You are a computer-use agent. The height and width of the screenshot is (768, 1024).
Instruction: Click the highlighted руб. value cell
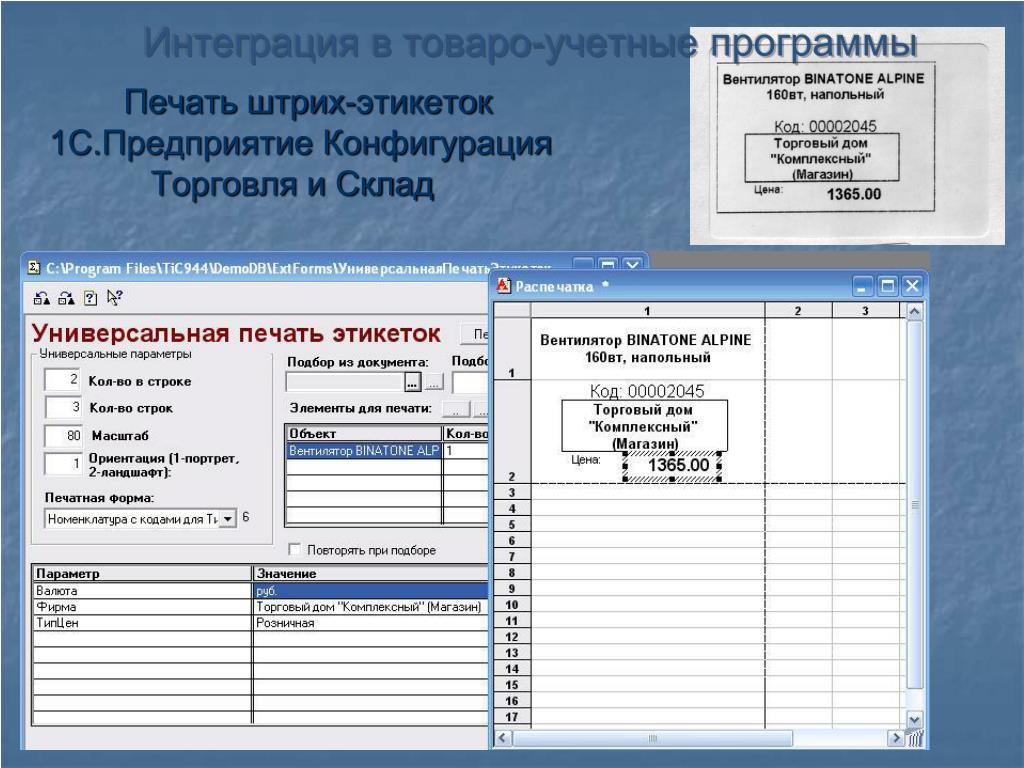[x=371, y=590]
